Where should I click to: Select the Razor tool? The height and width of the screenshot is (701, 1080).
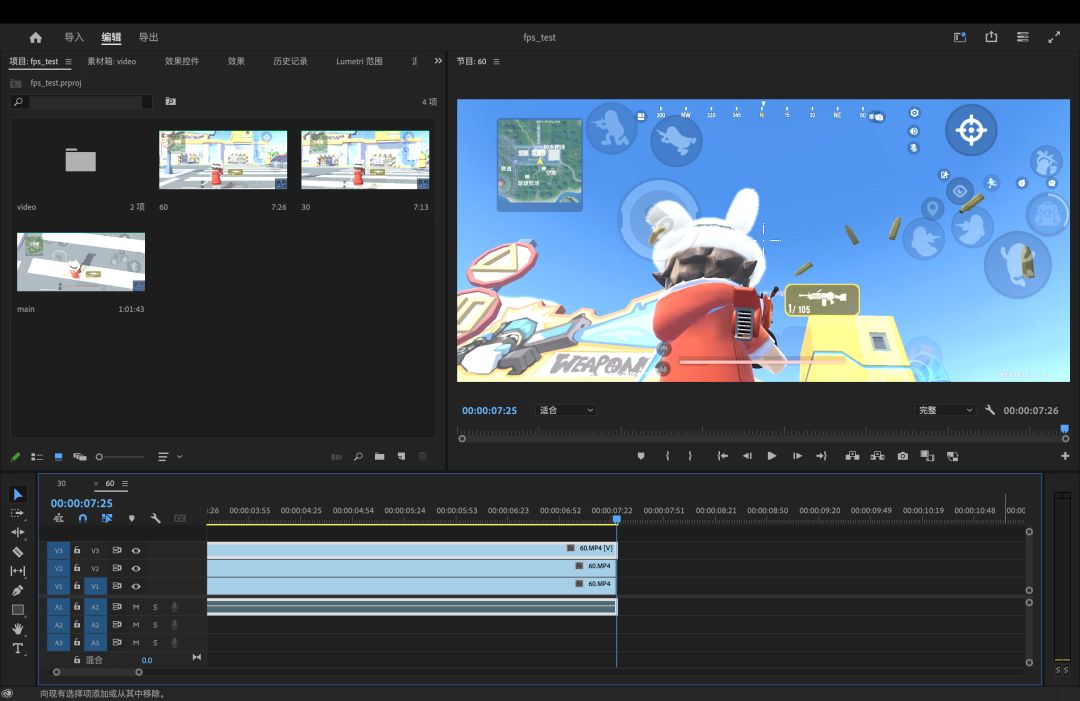click(17, 552)
